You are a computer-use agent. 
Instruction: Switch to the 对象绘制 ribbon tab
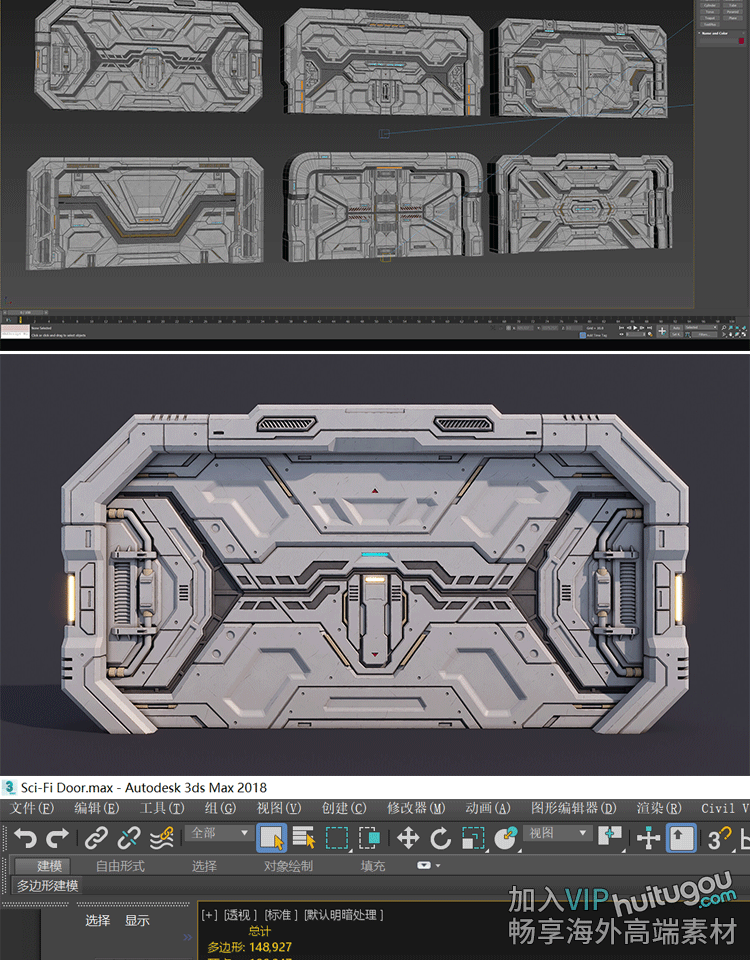point(288,866)
